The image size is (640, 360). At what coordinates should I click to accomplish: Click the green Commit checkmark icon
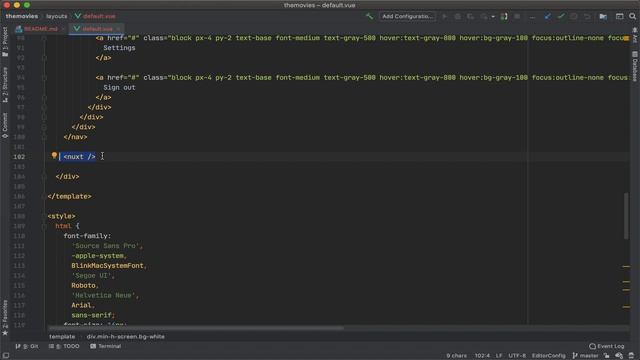tap(561, 16)
